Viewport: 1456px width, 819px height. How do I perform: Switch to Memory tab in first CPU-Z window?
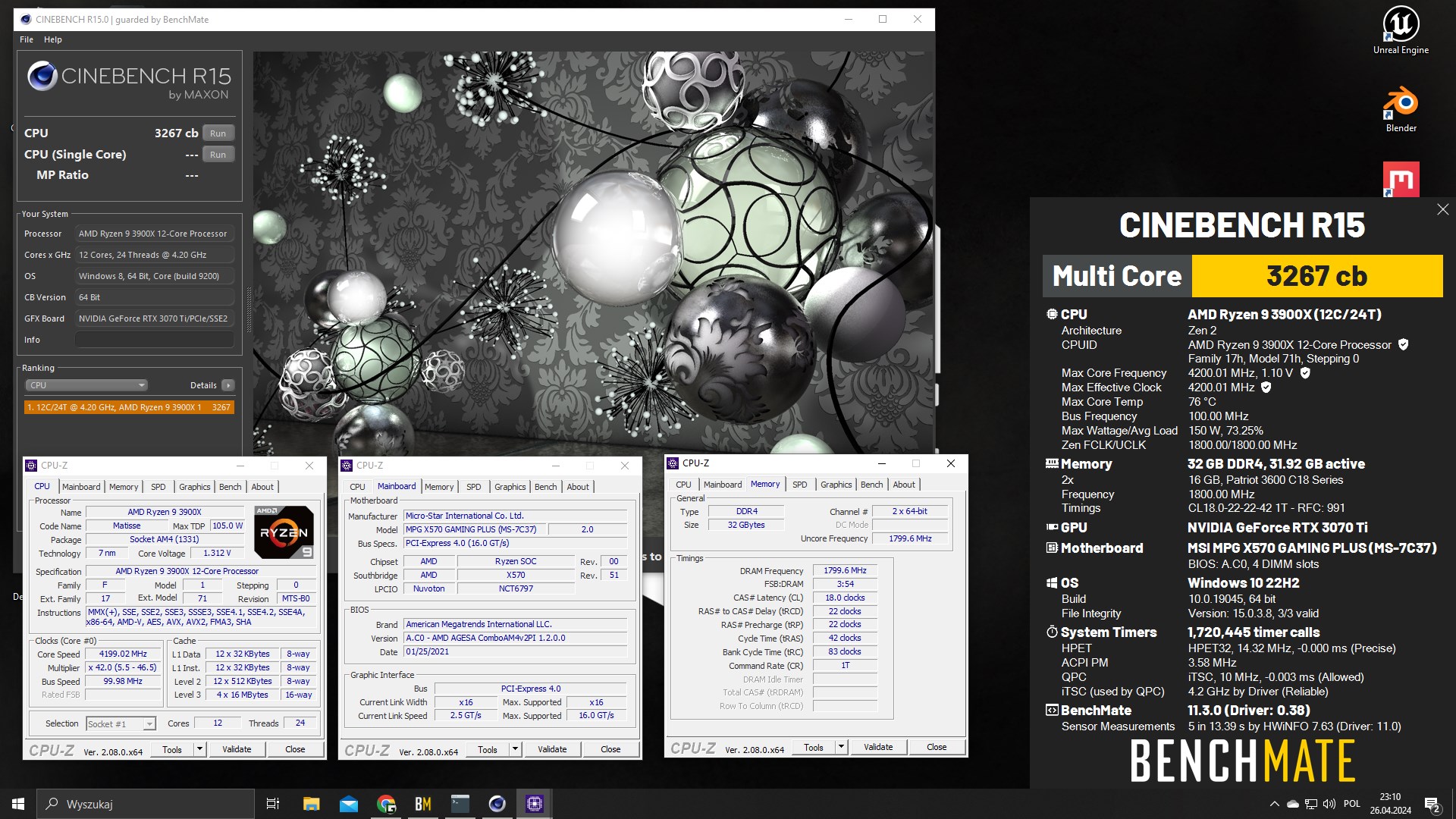pos(124,487)
